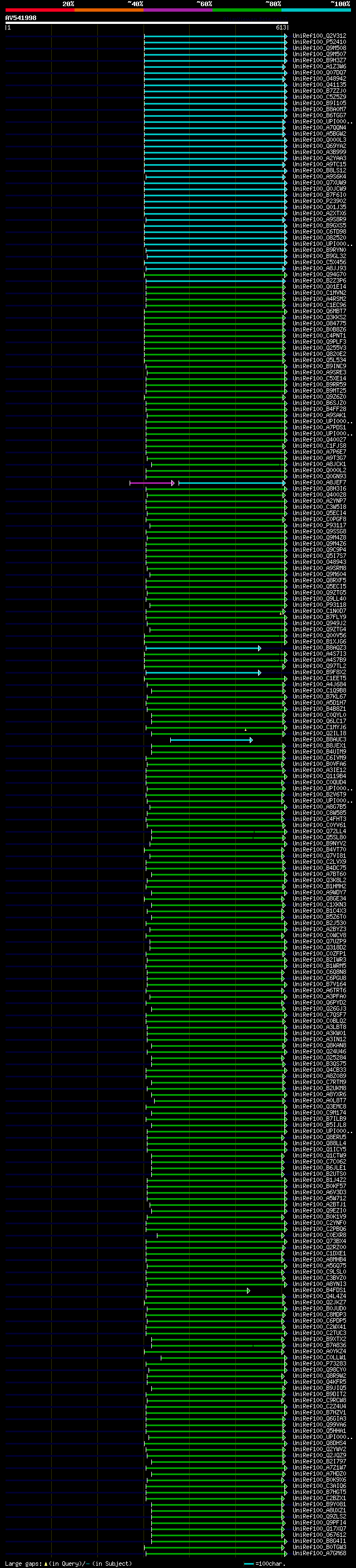Click cyan alignment bar for UniRef100_Q2V312

pos(215,36)
